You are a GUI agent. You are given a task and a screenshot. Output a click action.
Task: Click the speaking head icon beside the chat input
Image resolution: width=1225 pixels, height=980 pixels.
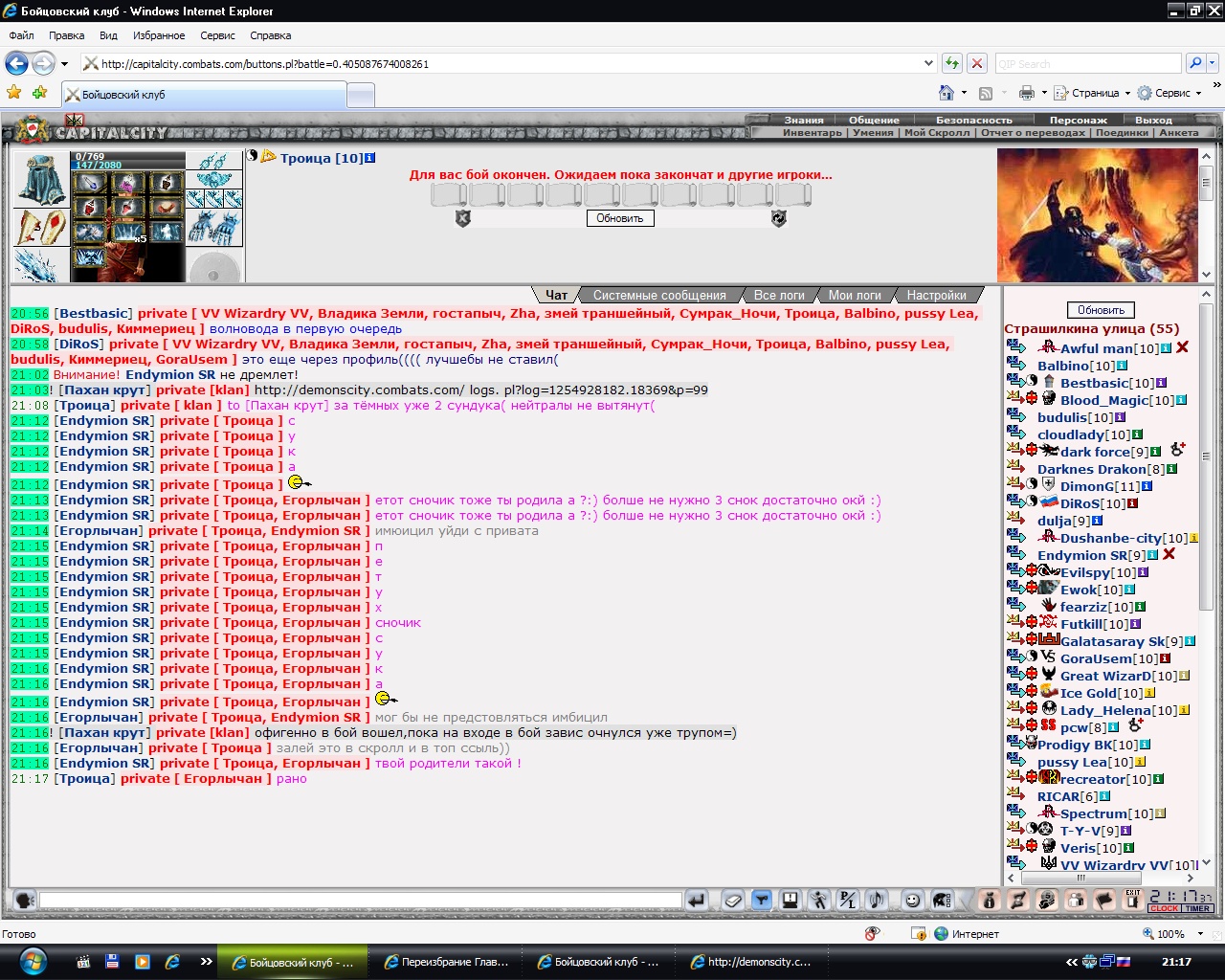click(x=26, y=900)
